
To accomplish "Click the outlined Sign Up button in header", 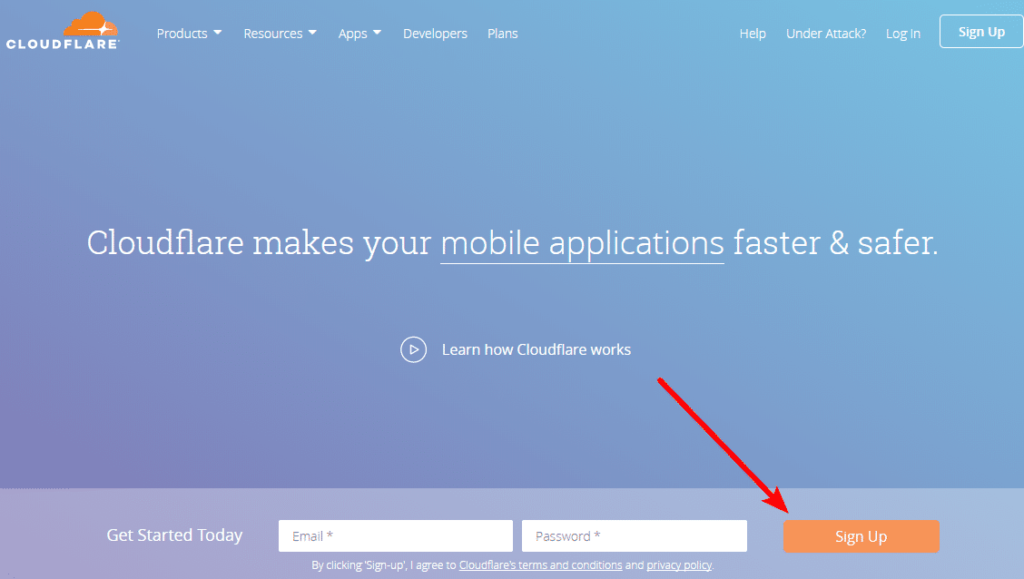I will 981,31.
